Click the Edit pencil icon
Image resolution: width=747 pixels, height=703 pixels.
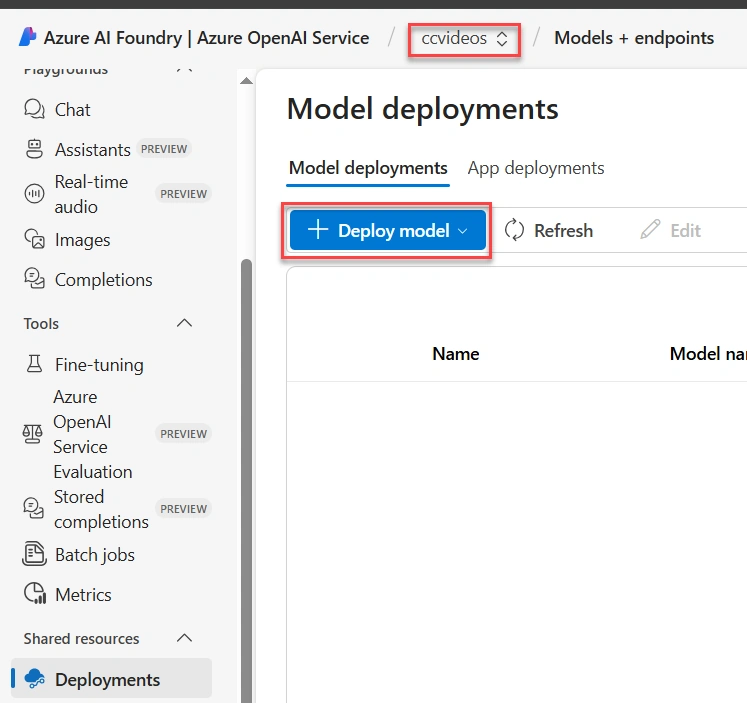[x=650, y=230]
